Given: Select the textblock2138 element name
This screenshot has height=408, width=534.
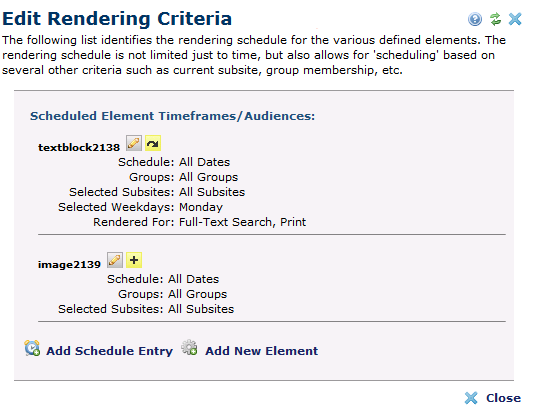Looking at the screenshot, I should tap(79, 147).
